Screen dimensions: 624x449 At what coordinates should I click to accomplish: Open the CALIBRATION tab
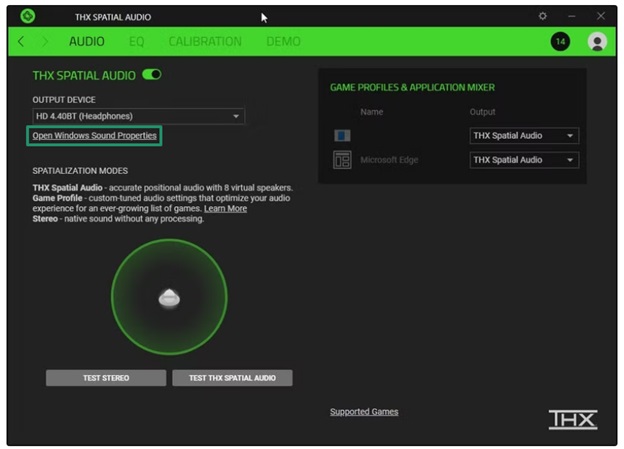(x=205, y=41)
